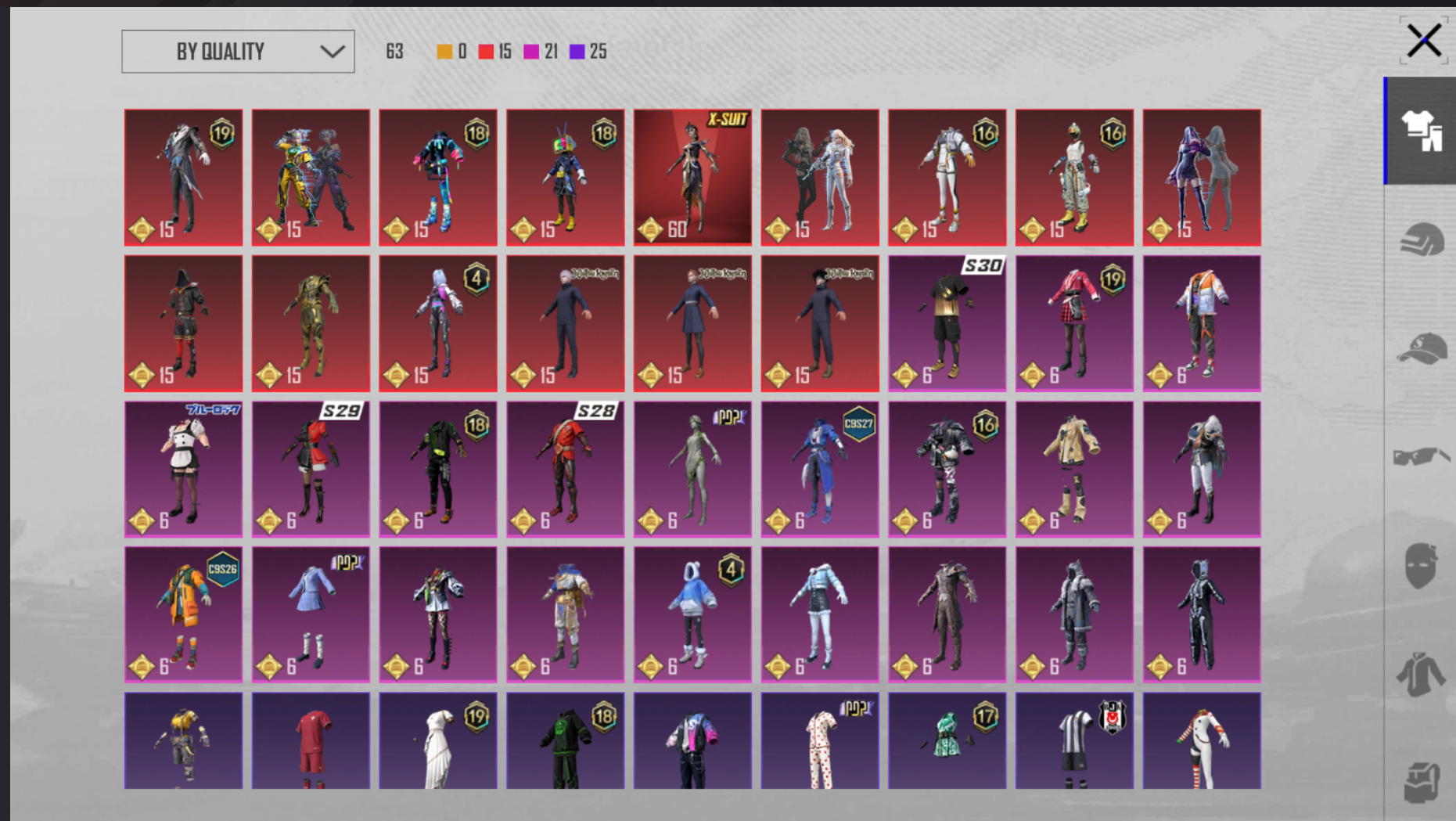The image size is (1456, 821).
Task: Select the heart-print pajamas outfit
Action: tap(820, 740)
